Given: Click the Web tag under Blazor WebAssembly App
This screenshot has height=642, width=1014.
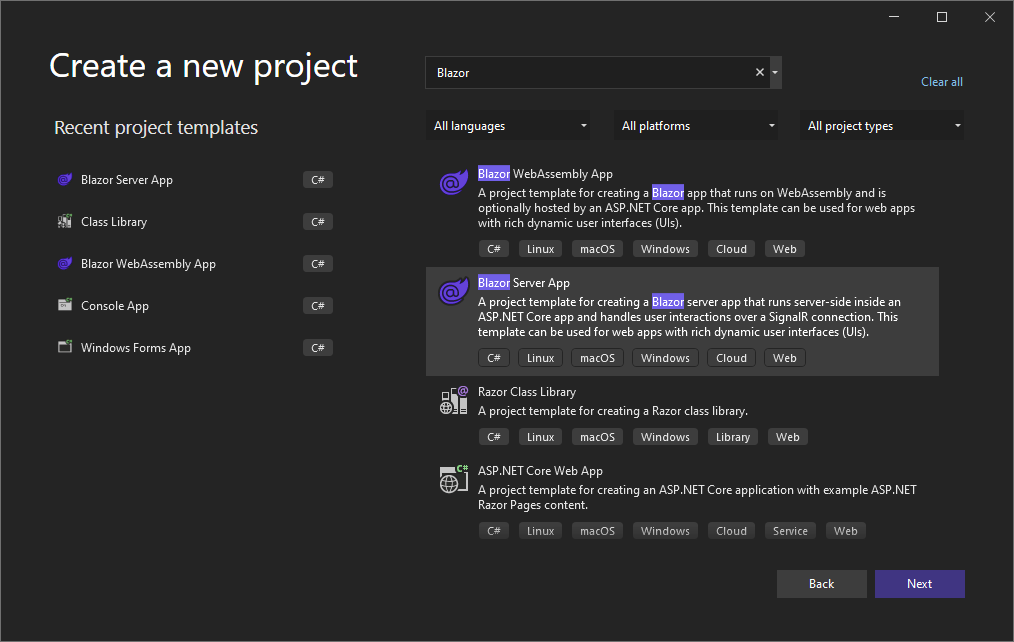Looking at the screenshot, I should (x=784, y=249).
